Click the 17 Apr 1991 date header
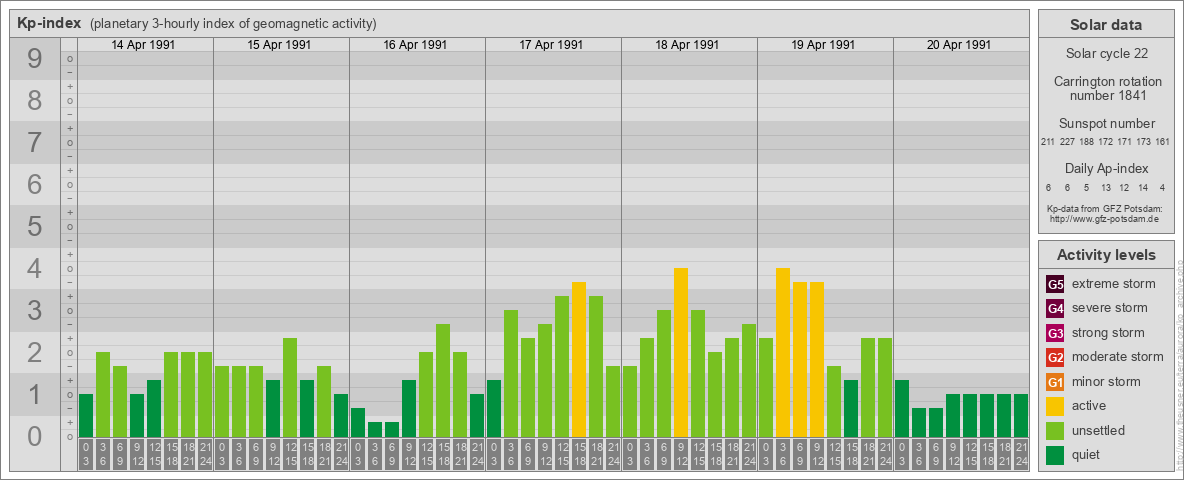The height and width of the screenshot is (480, 1184). pyautogui.click(x=551, y=45)
